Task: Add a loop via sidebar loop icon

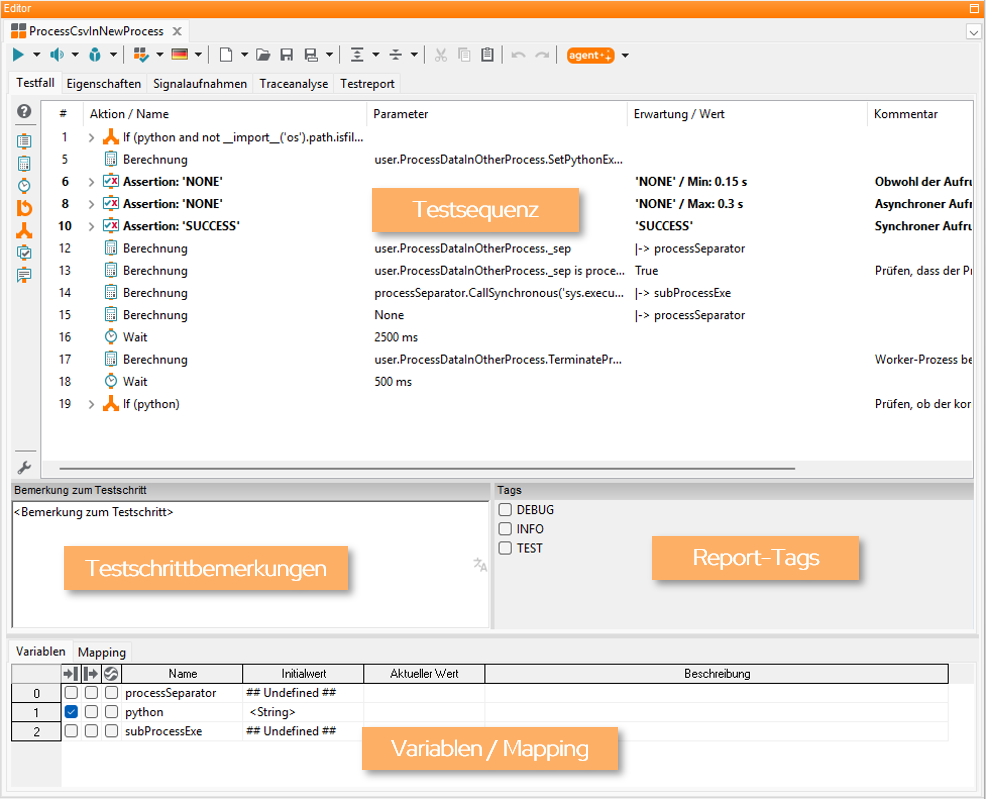Action: pyautogui.click(x=24, y=208)
